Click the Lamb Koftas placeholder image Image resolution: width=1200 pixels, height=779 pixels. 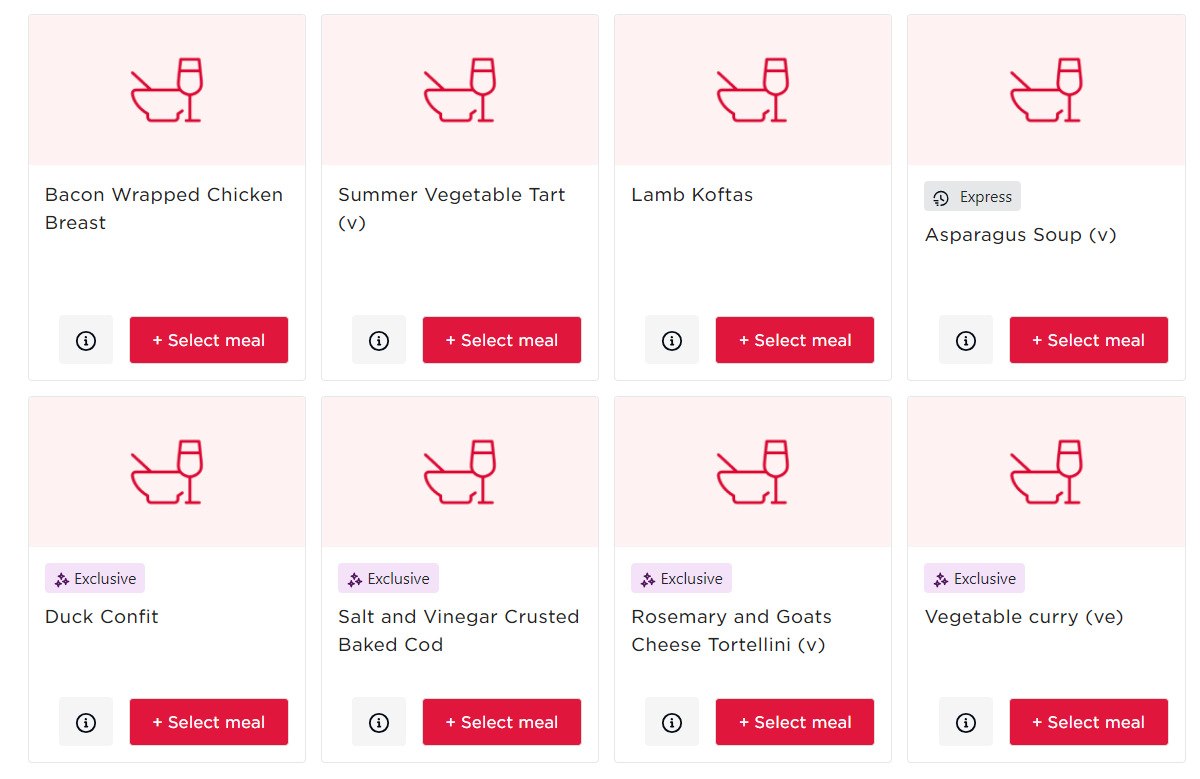tap(753, 90)
